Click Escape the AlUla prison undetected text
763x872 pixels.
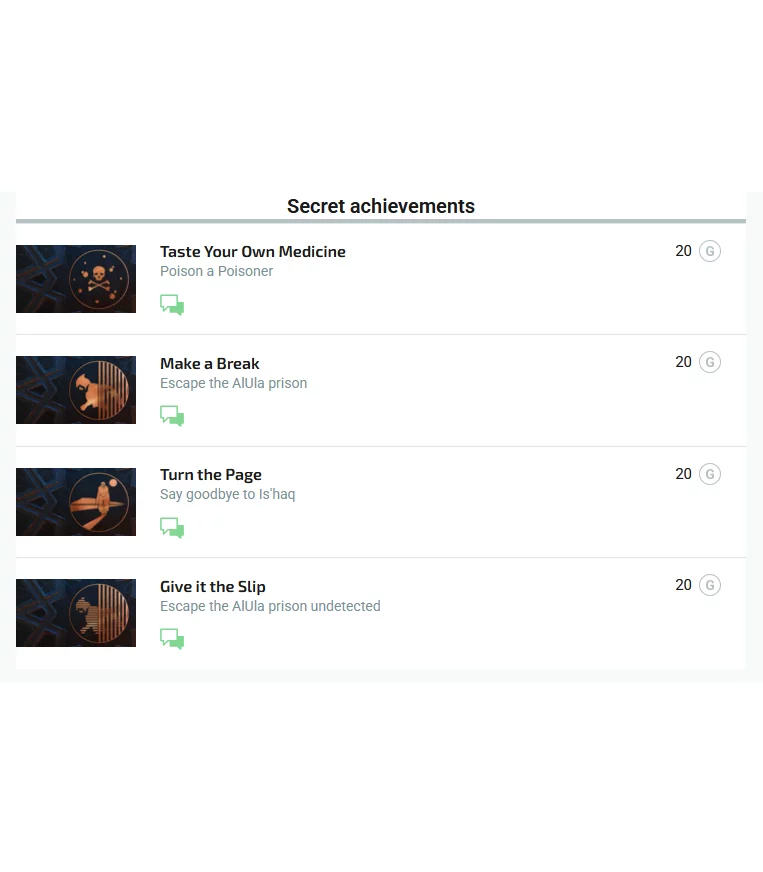270,606
